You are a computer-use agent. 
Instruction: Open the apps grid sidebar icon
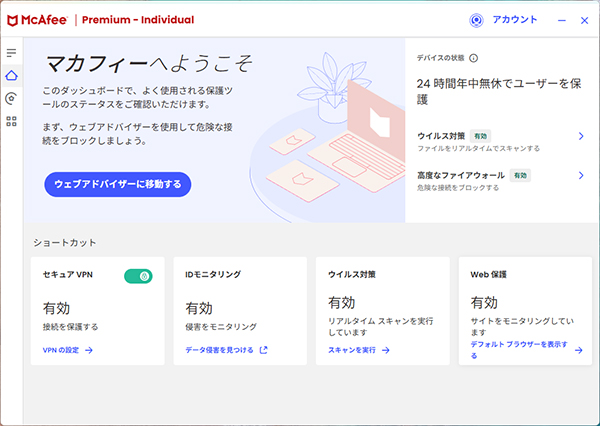11,122
